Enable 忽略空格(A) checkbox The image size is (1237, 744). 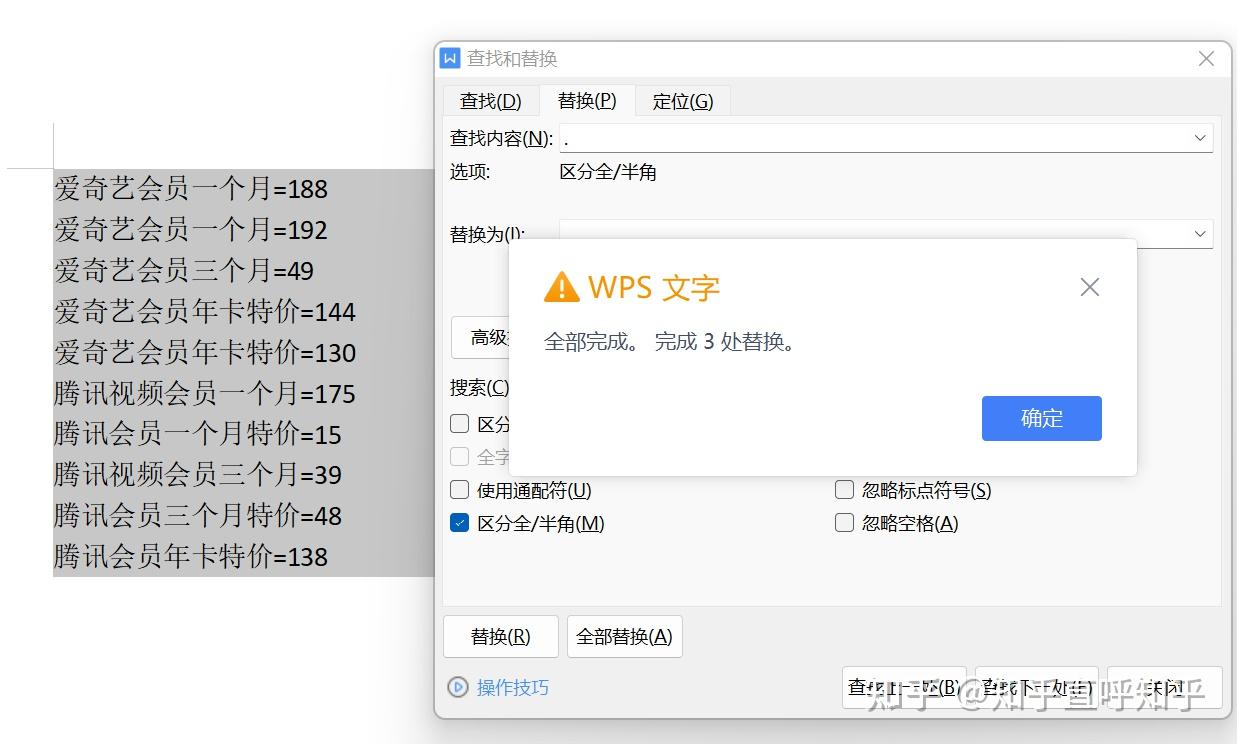[x=845, y=523]
